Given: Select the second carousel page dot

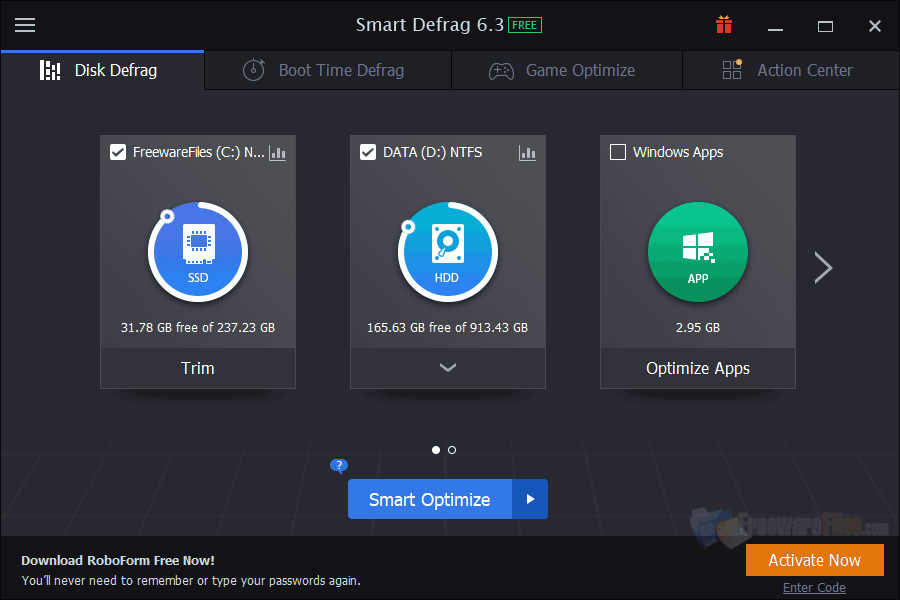Looking at the screenshot, I should coord(451,450).
